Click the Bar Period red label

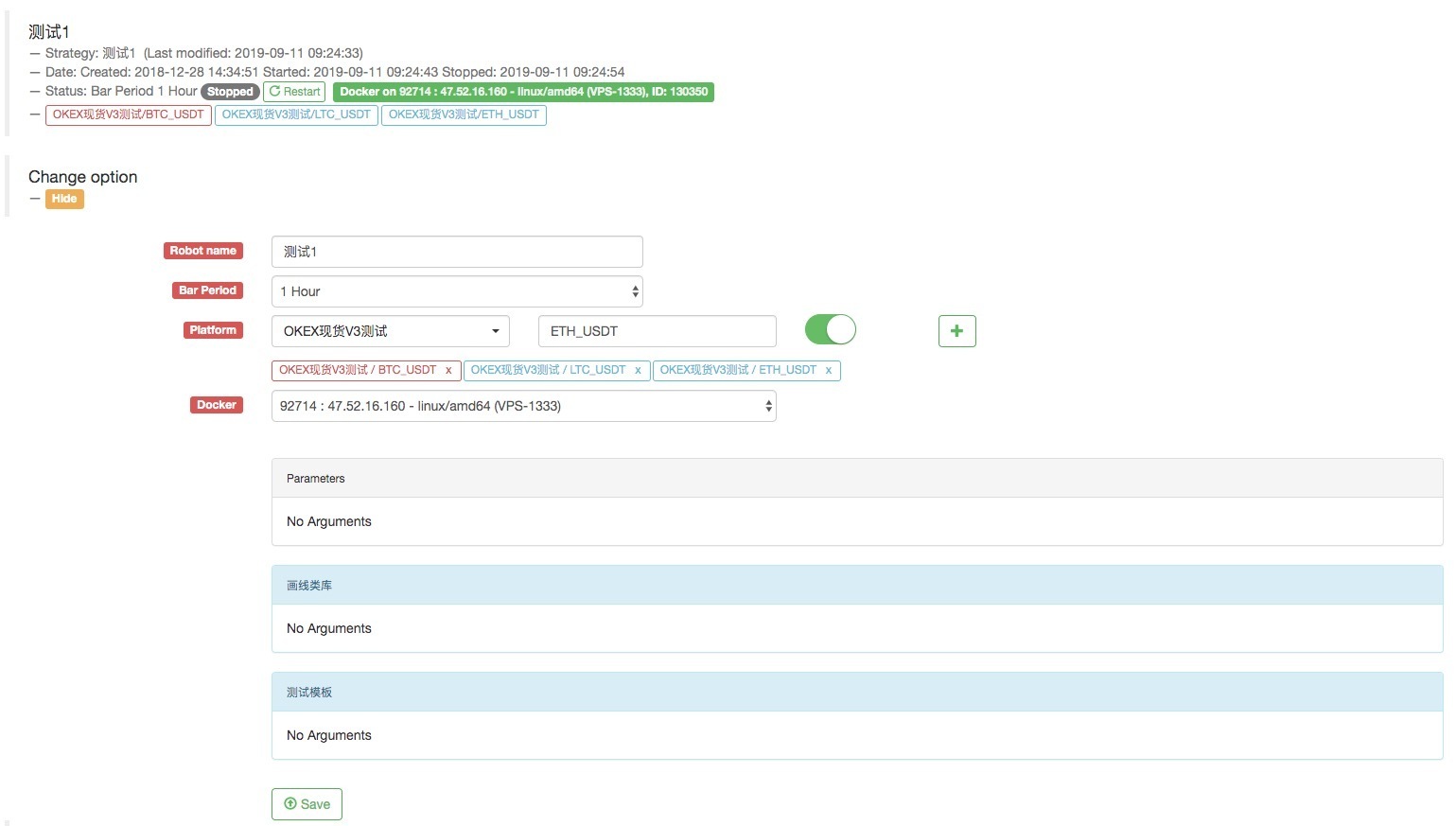tap(207, 290)
